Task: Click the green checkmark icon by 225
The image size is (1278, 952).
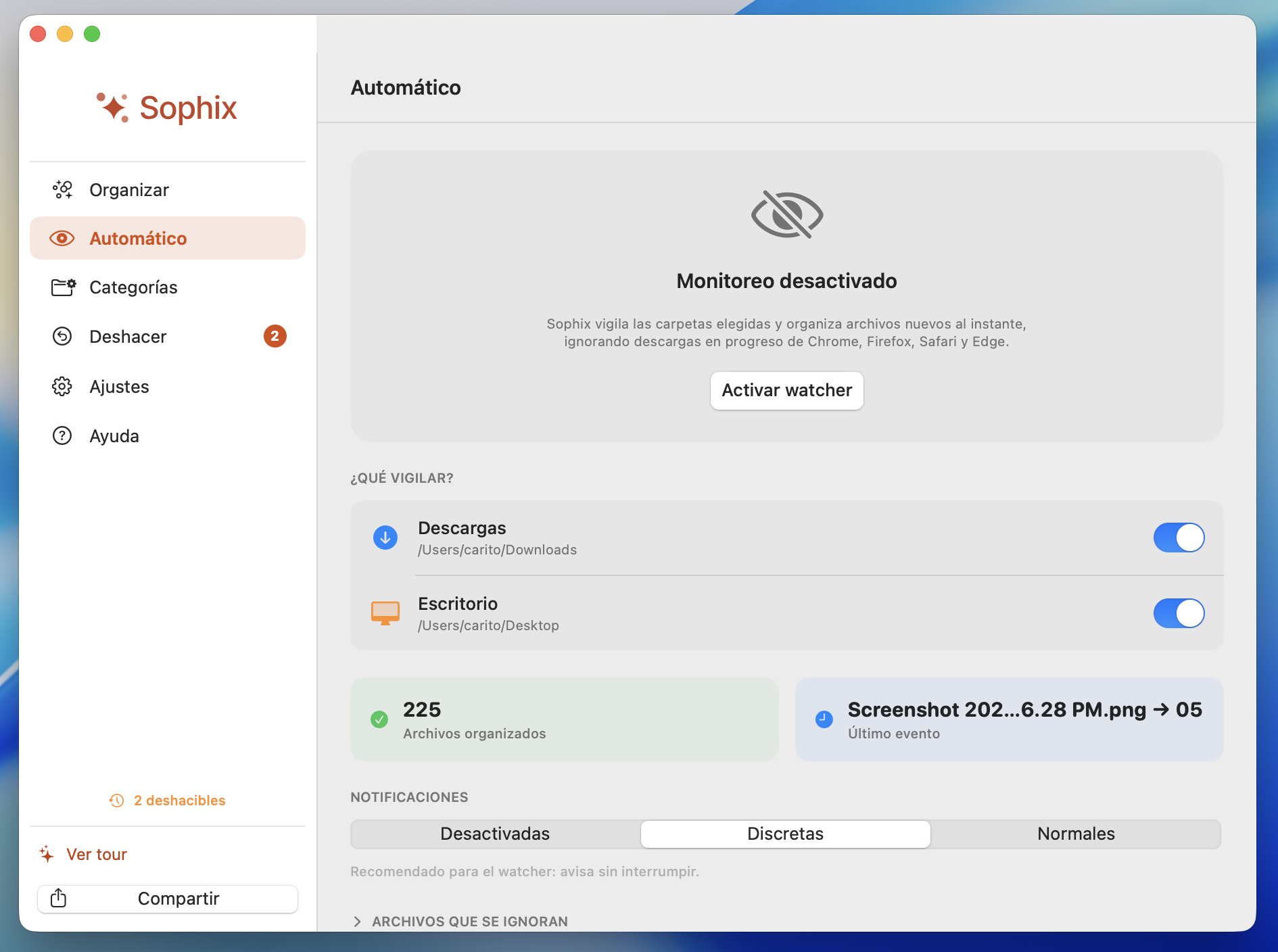Action: coord(379,719)
